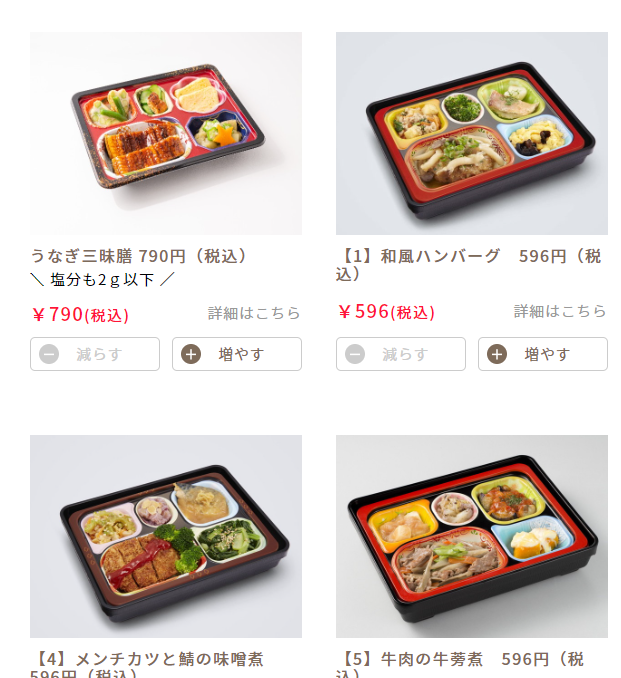This screenshot has height=678, width=621.
Task: Add one 和風ハンバーグ using 増やす
Action: point(543,354)
